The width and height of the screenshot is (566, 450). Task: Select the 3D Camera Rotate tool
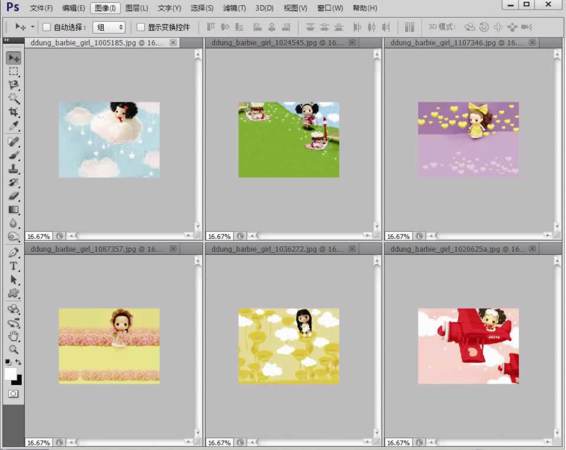point(14,323)
